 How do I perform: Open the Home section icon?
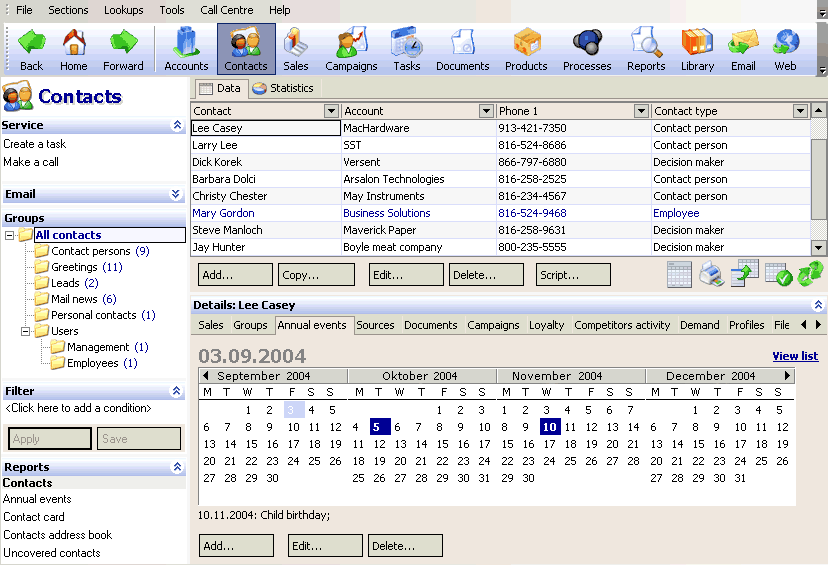[x=73, y=50]
